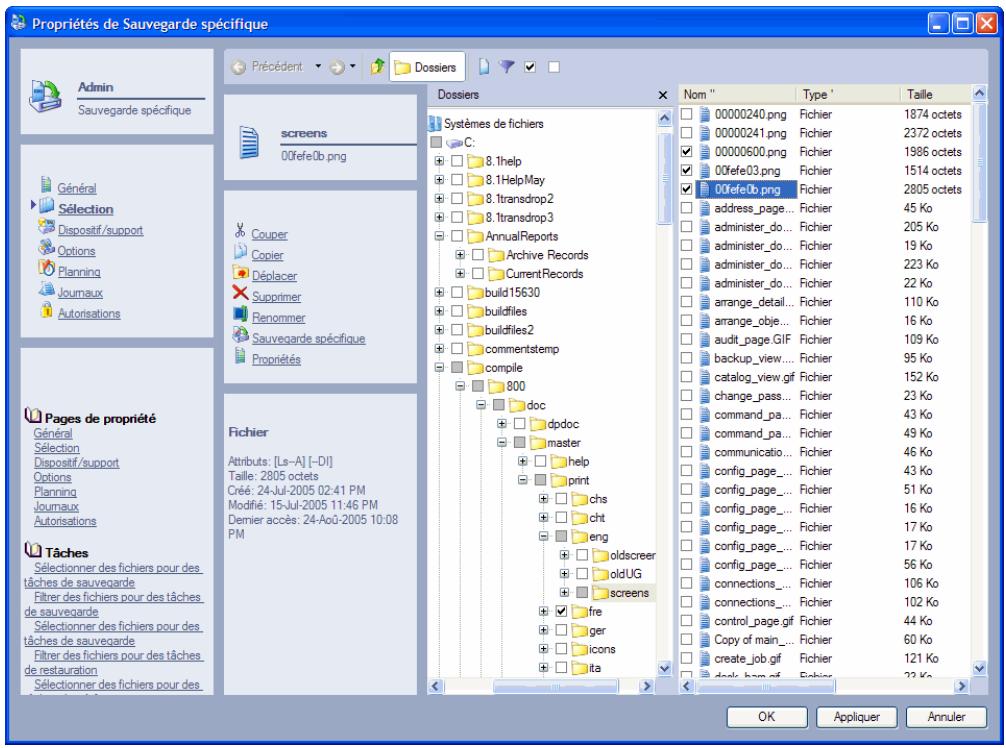Check the 00000241.png file checkbox
Screen dimensions: 1006x748
686,133
